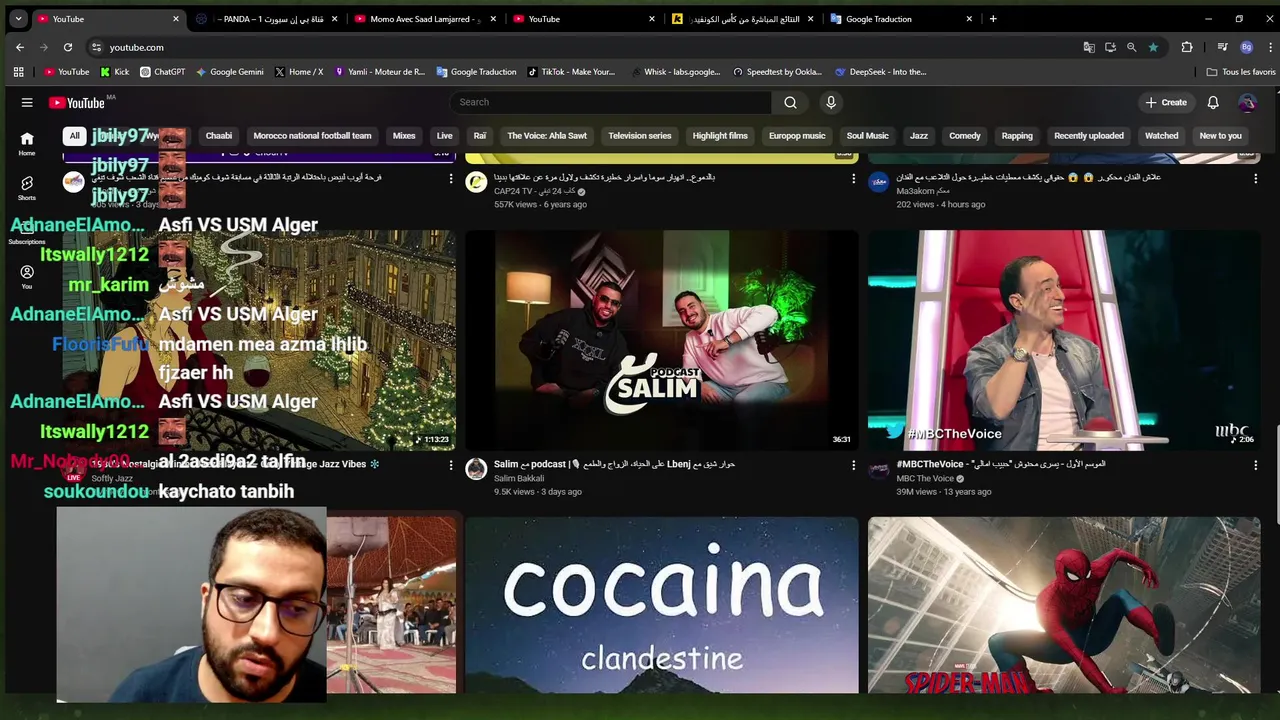Open the tab search dropdown arrow

[x=18, y=18]
